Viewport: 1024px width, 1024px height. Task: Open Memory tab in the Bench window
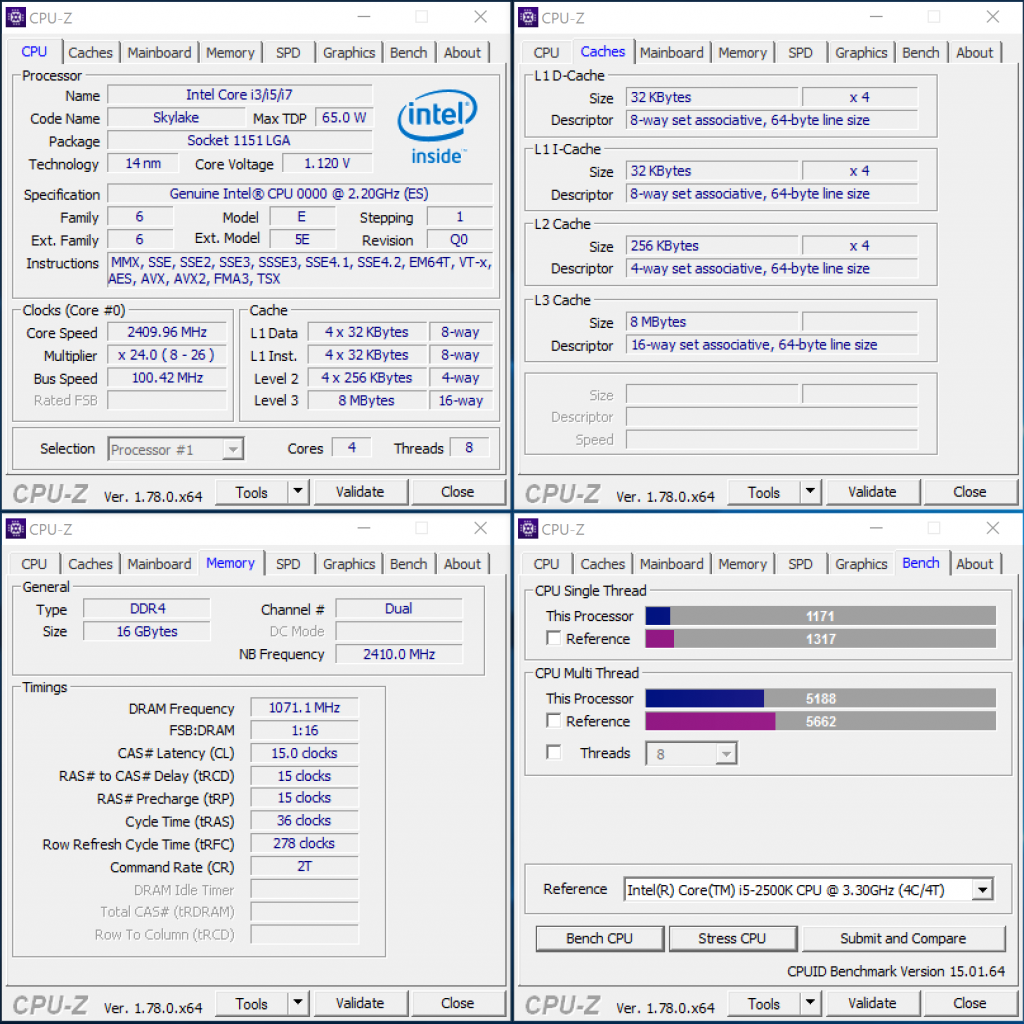[x=742, y=564]
